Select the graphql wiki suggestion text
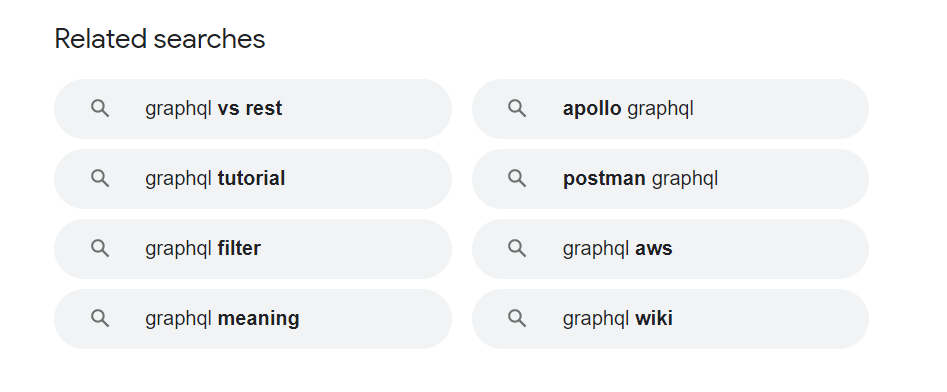 [x=617, y=319]
